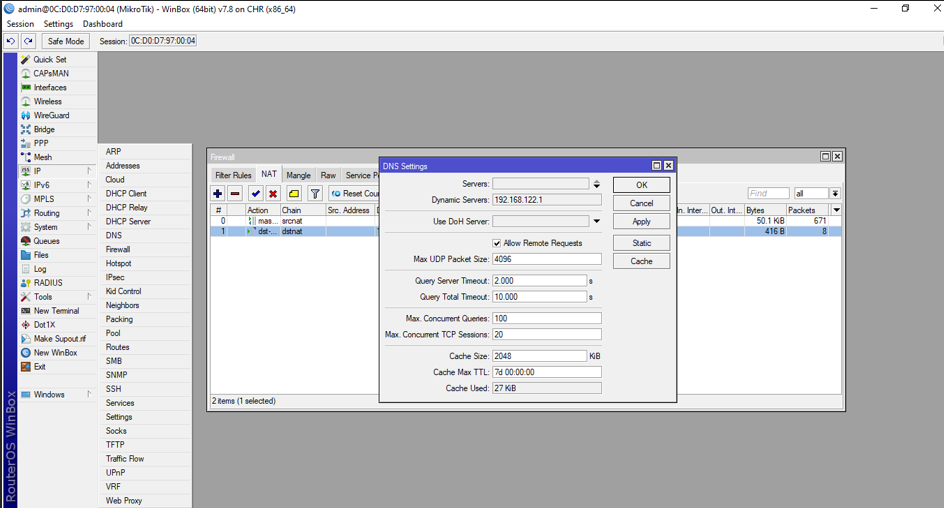The height and width of the screenshot is (508, 944).
Task: Switch to the Filter Rules tab
Action: (x=233, y=175)
